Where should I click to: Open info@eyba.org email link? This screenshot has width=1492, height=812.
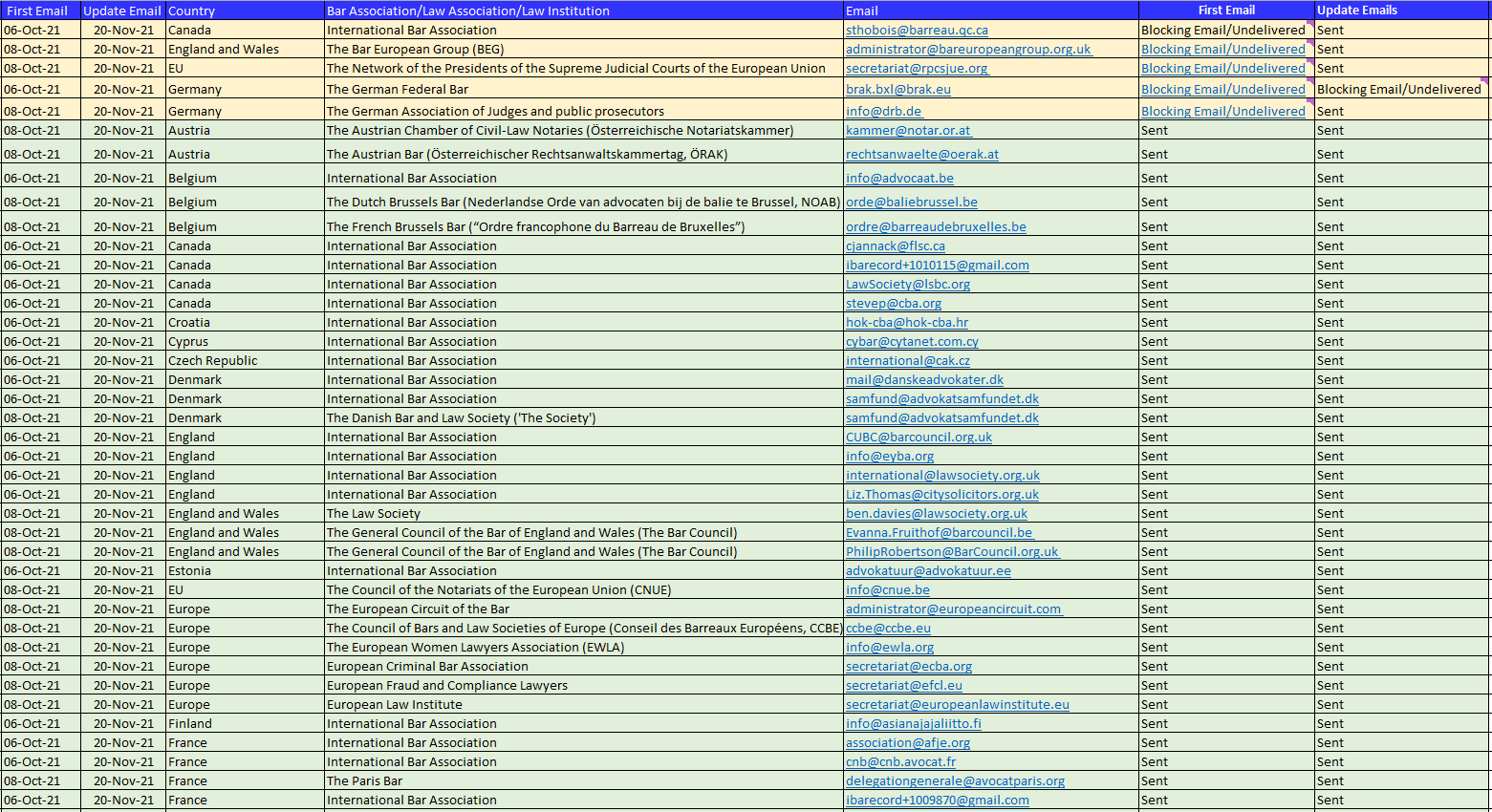tap(890, 457)
